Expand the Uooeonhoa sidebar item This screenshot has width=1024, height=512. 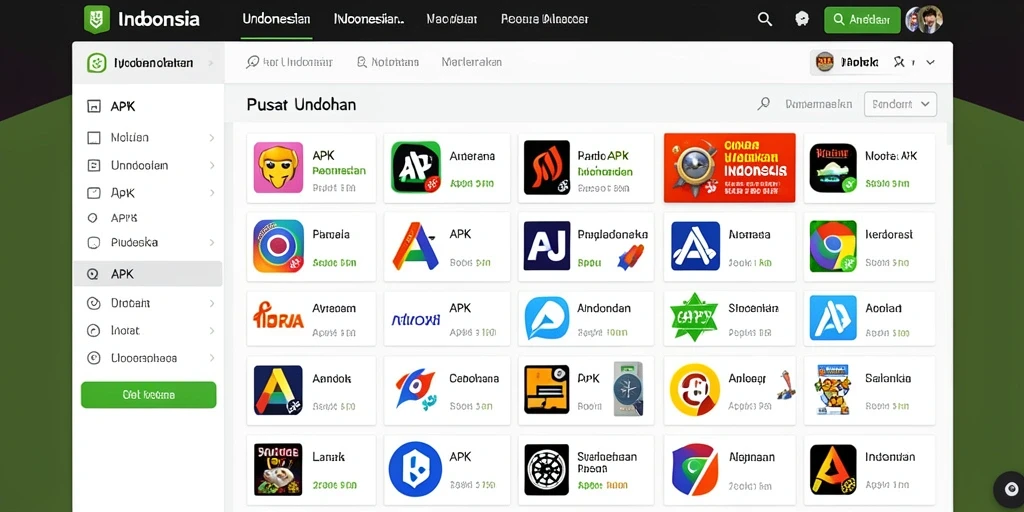(x=212, y=359)
